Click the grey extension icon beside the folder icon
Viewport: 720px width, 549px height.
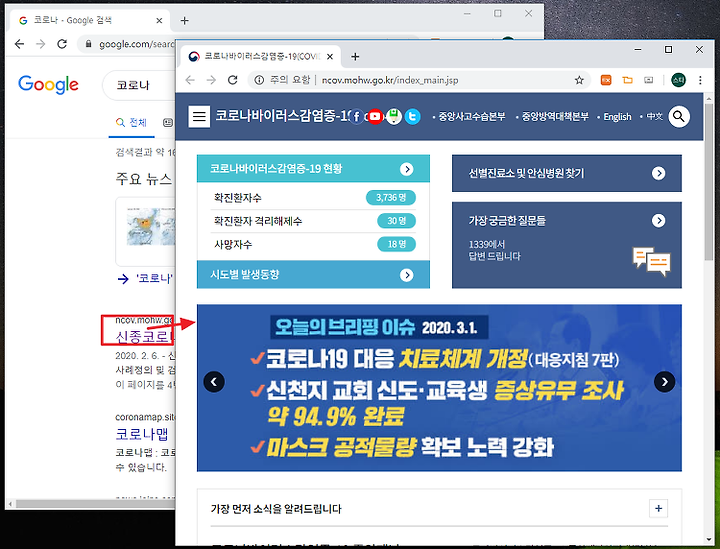pyautogui.click(x=648, y=80)
